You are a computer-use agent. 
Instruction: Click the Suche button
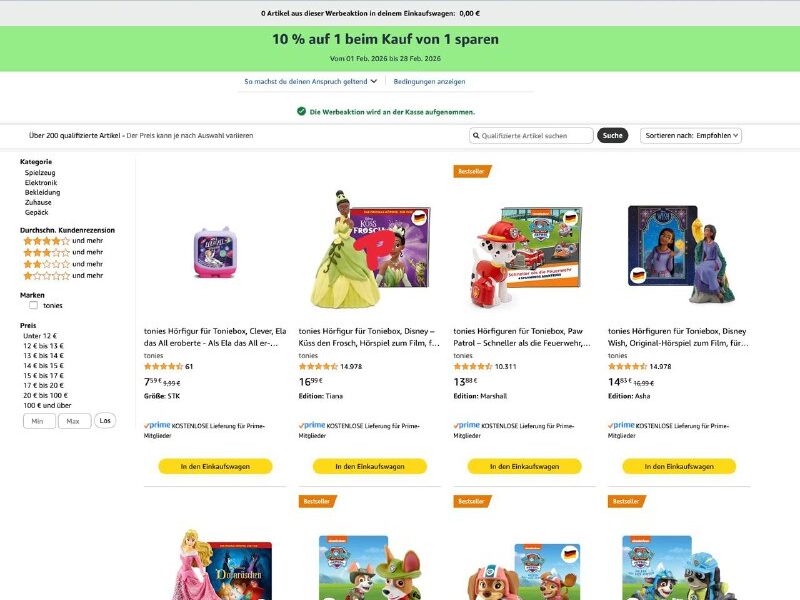point(612,136)
